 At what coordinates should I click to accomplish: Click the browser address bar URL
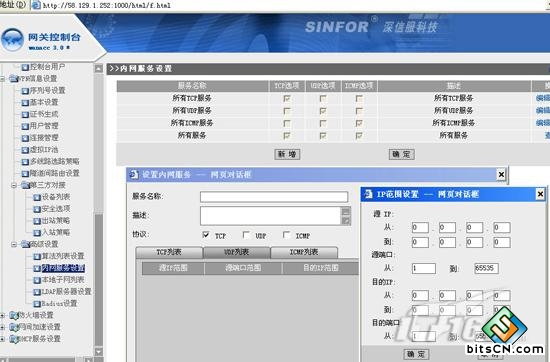(x=107, y=5)
